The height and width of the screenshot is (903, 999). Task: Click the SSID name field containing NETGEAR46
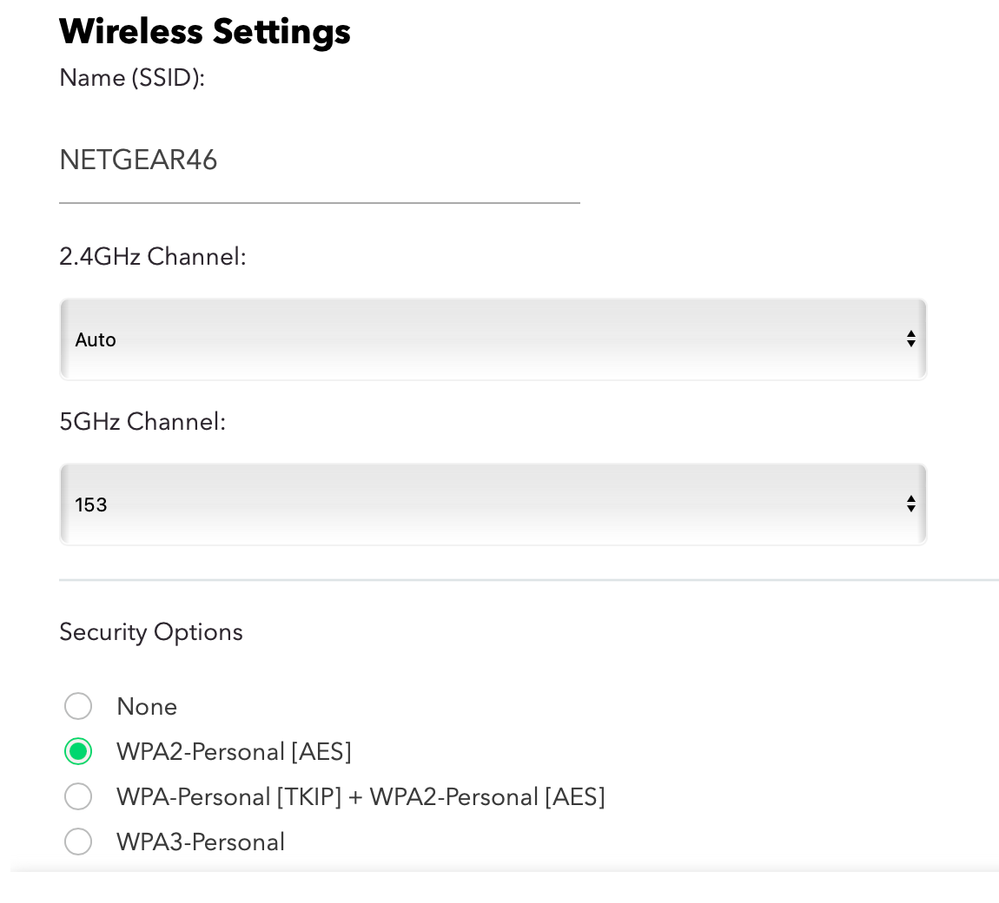[318, 161]
